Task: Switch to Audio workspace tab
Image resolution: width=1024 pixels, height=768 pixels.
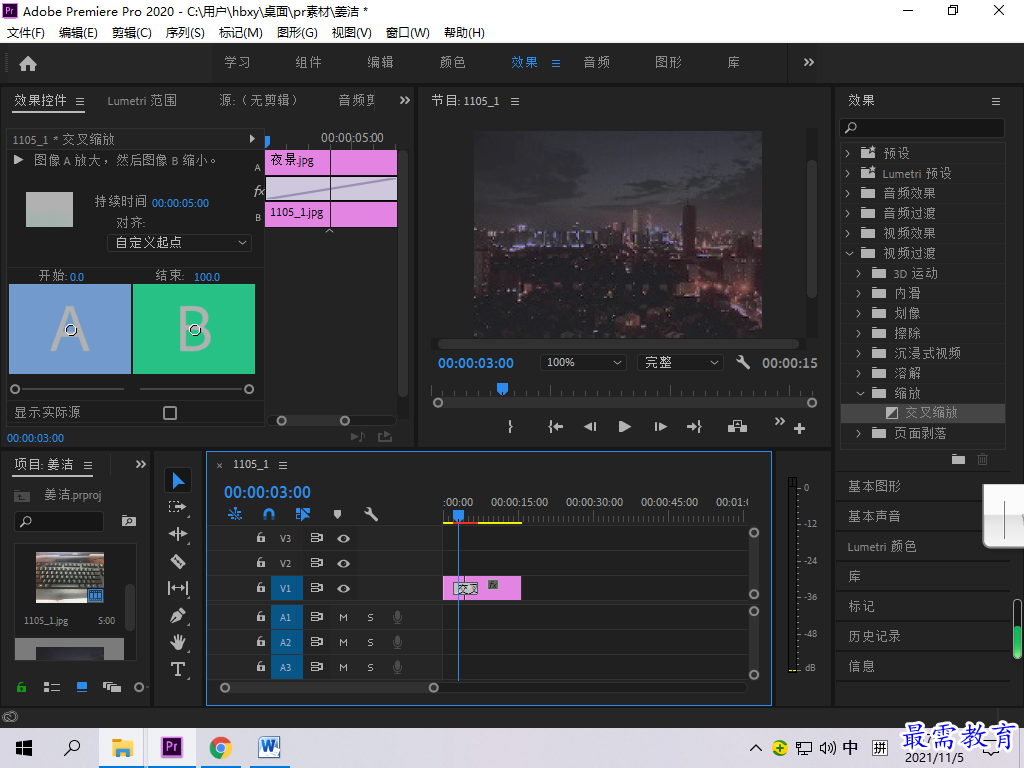Action: (x=596, y=62)
